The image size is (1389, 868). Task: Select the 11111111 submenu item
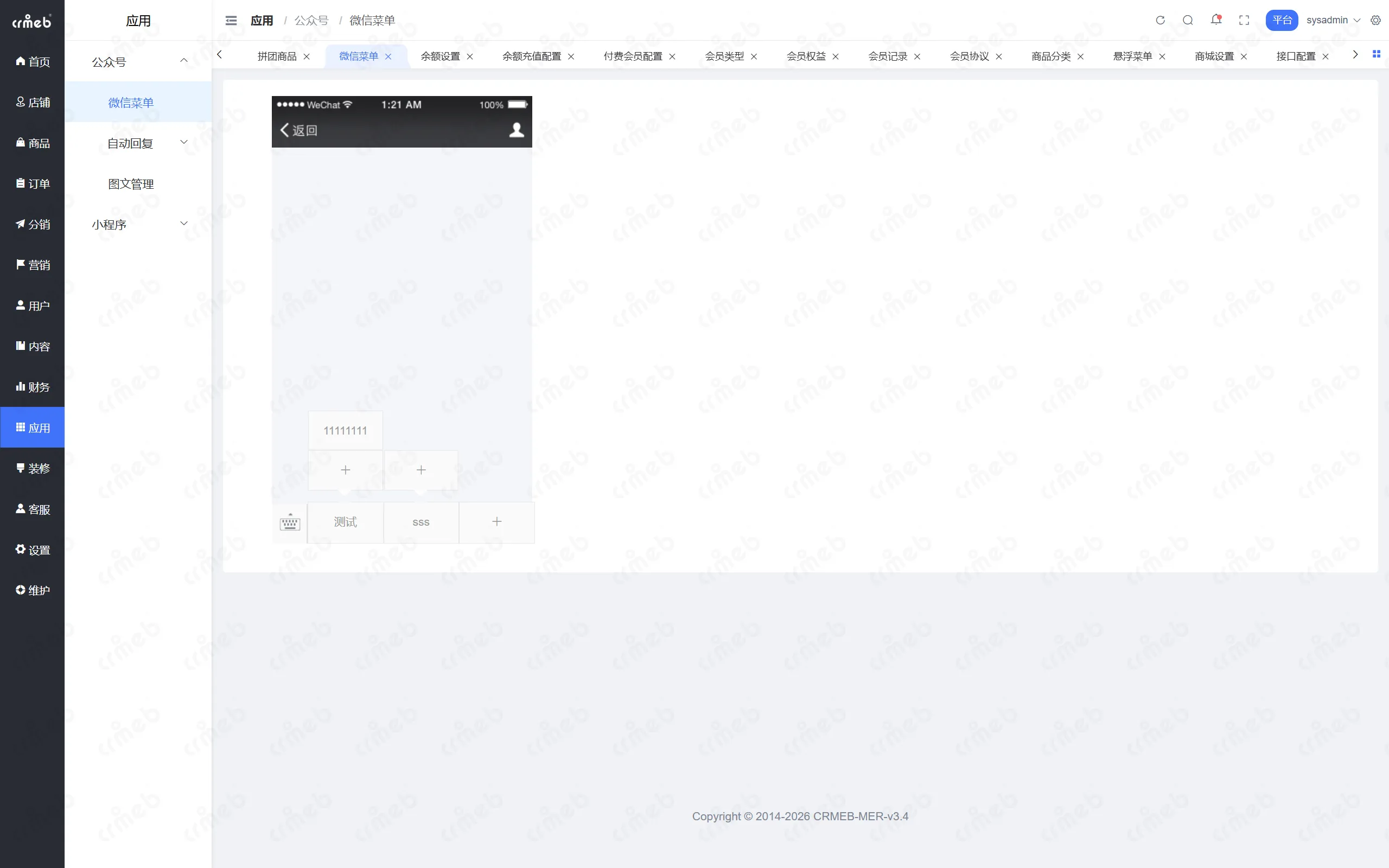pyautogui.click(x=346, y=431)
